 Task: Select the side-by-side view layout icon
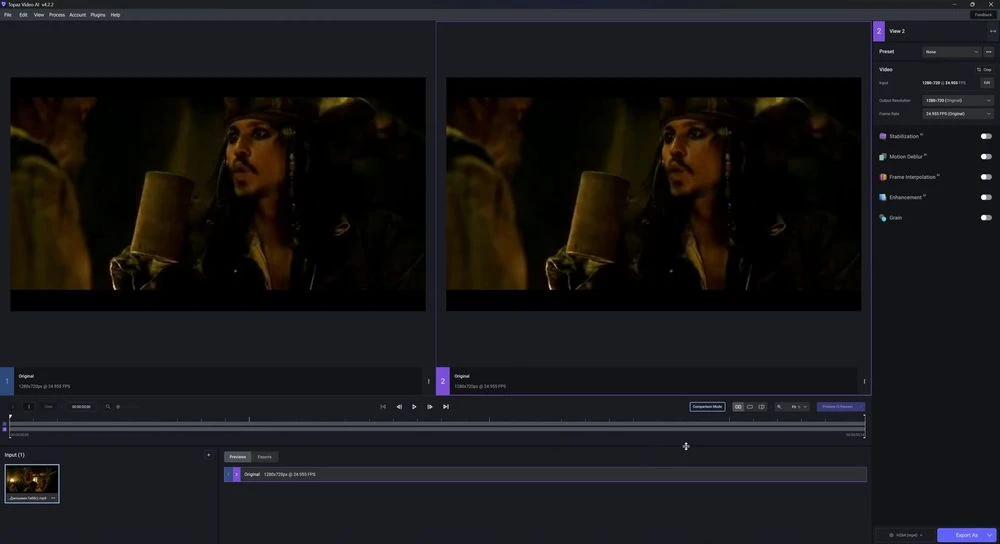pos(738,407)
